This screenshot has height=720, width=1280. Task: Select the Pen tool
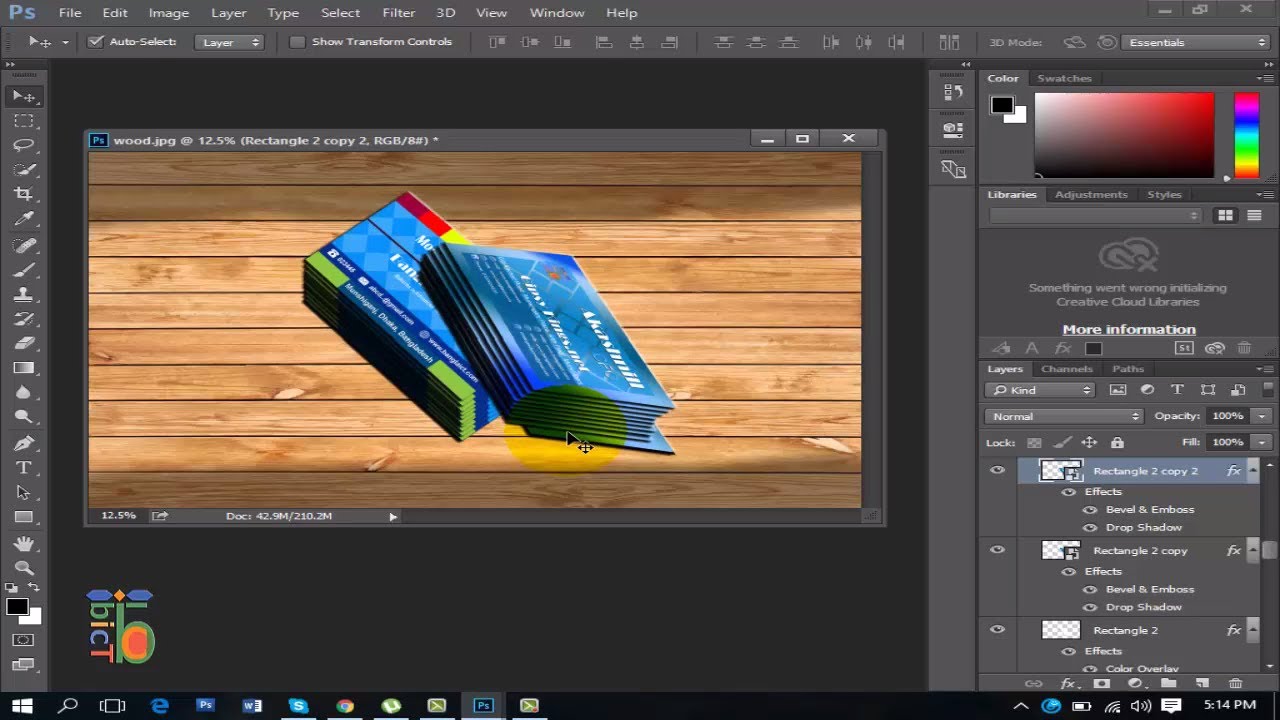click(x=24, y=444)
